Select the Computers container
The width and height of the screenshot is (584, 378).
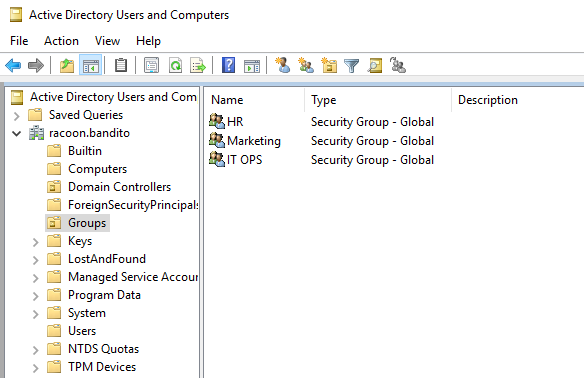(x=98, y=169)
